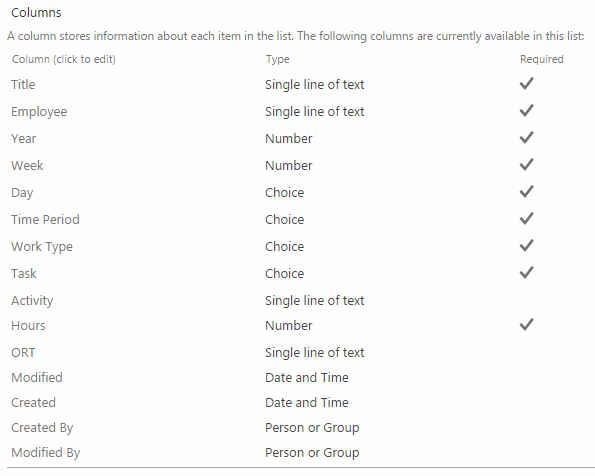Screen dimensions: 595x476
Task: Select the Week column link
Action: click(x=27, y=165)
